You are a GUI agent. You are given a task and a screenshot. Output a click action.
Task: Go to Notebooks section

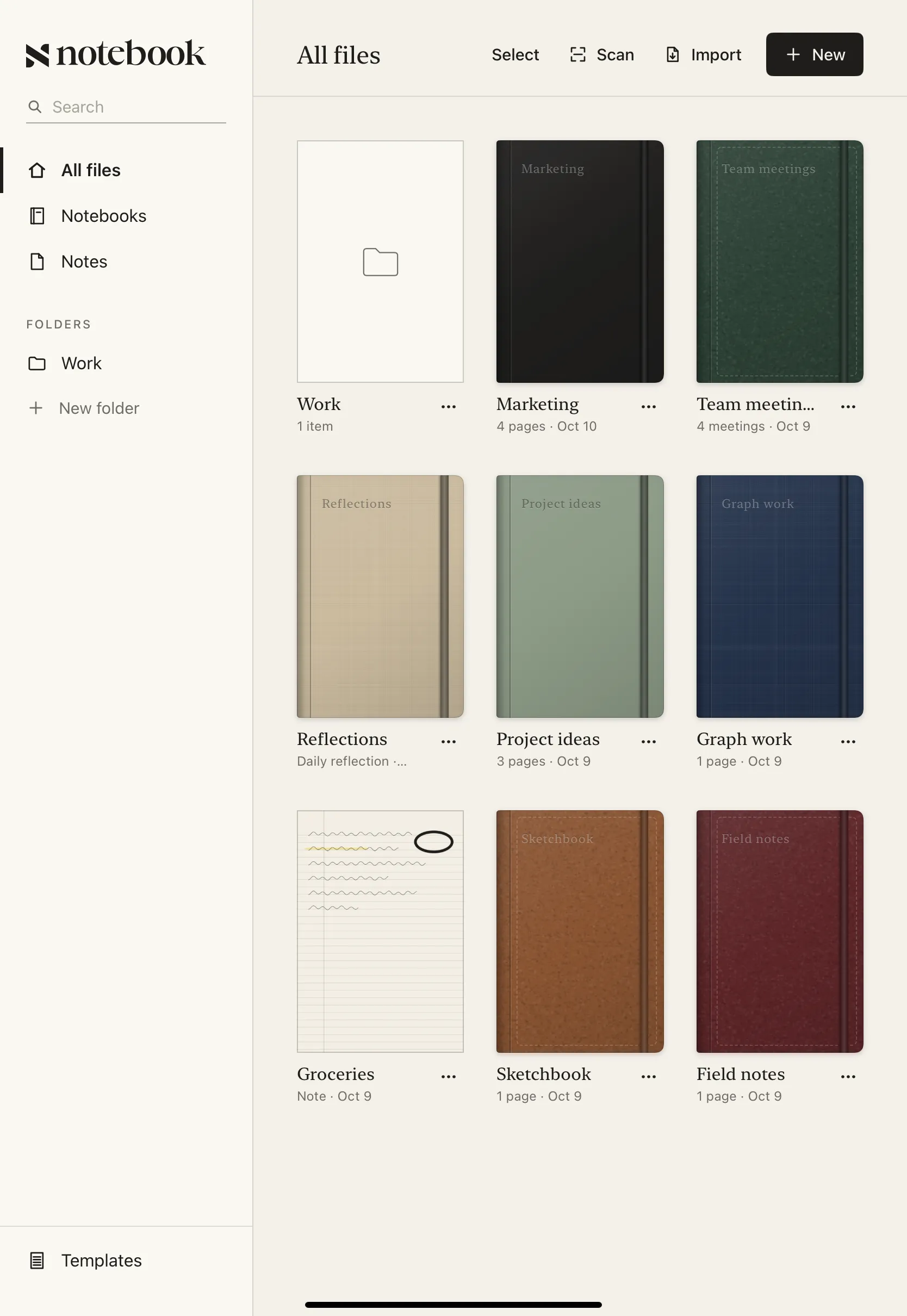[x=127, y=216]
